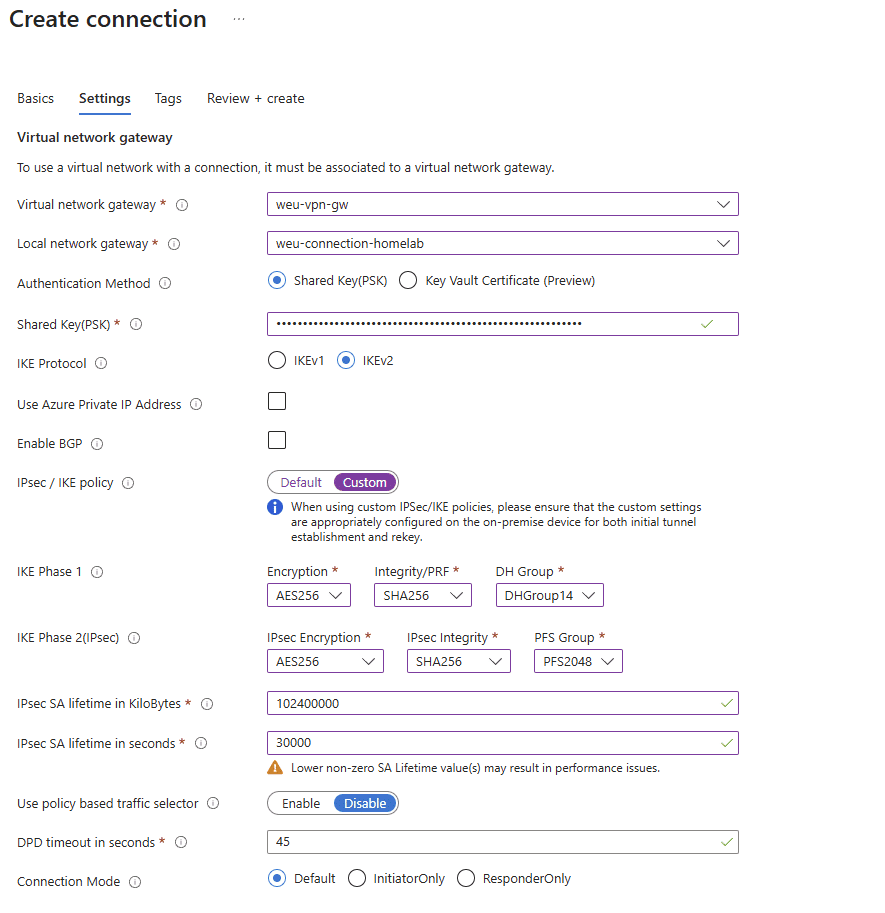Click the help icon next to IKE Phase 1
The width and height of the screenshot is (885, 913).
[96, 572]
